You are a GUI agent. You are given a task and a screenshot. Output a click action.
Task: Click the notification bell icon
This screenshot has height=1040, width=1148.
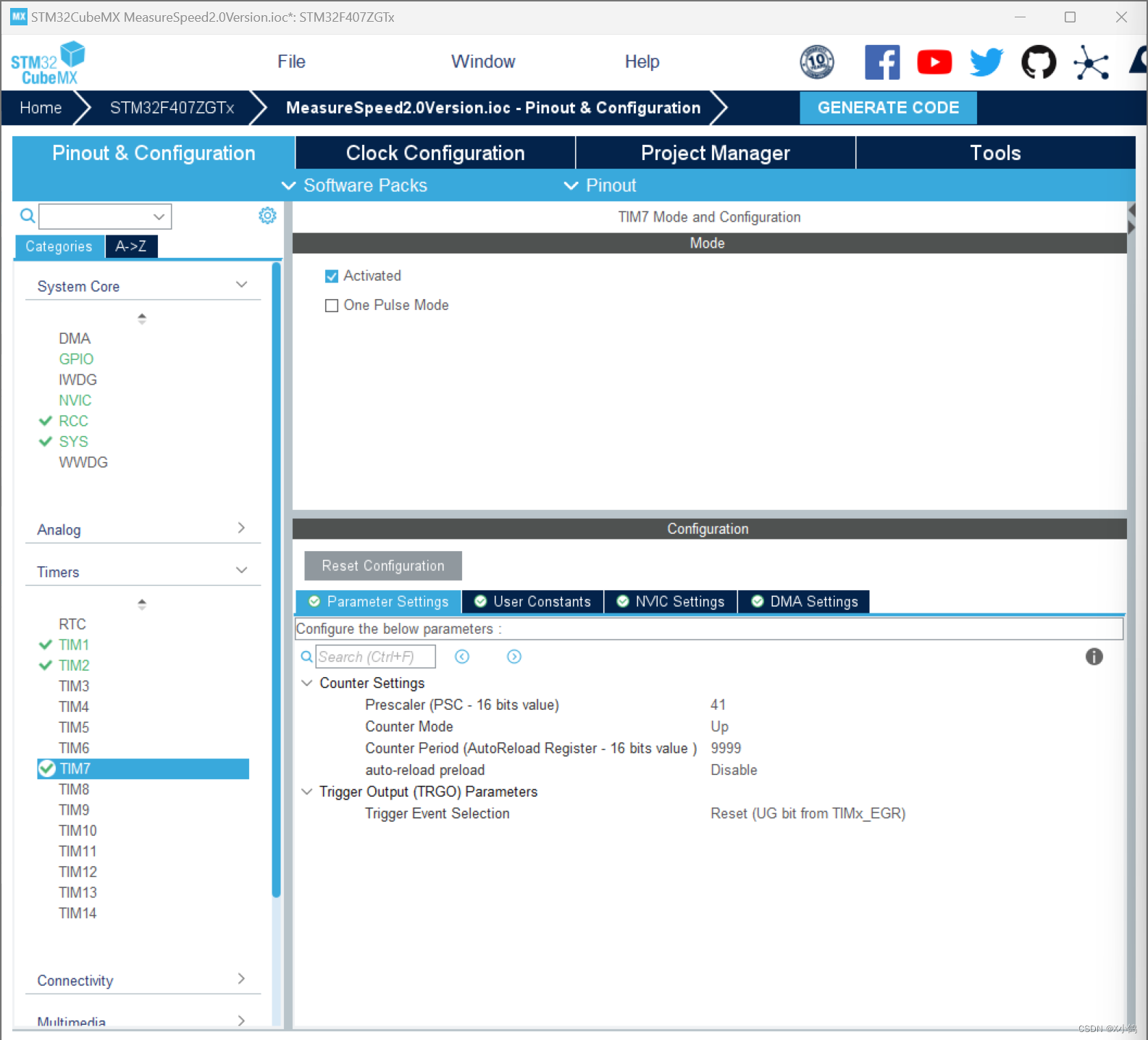pos(1139,62)
